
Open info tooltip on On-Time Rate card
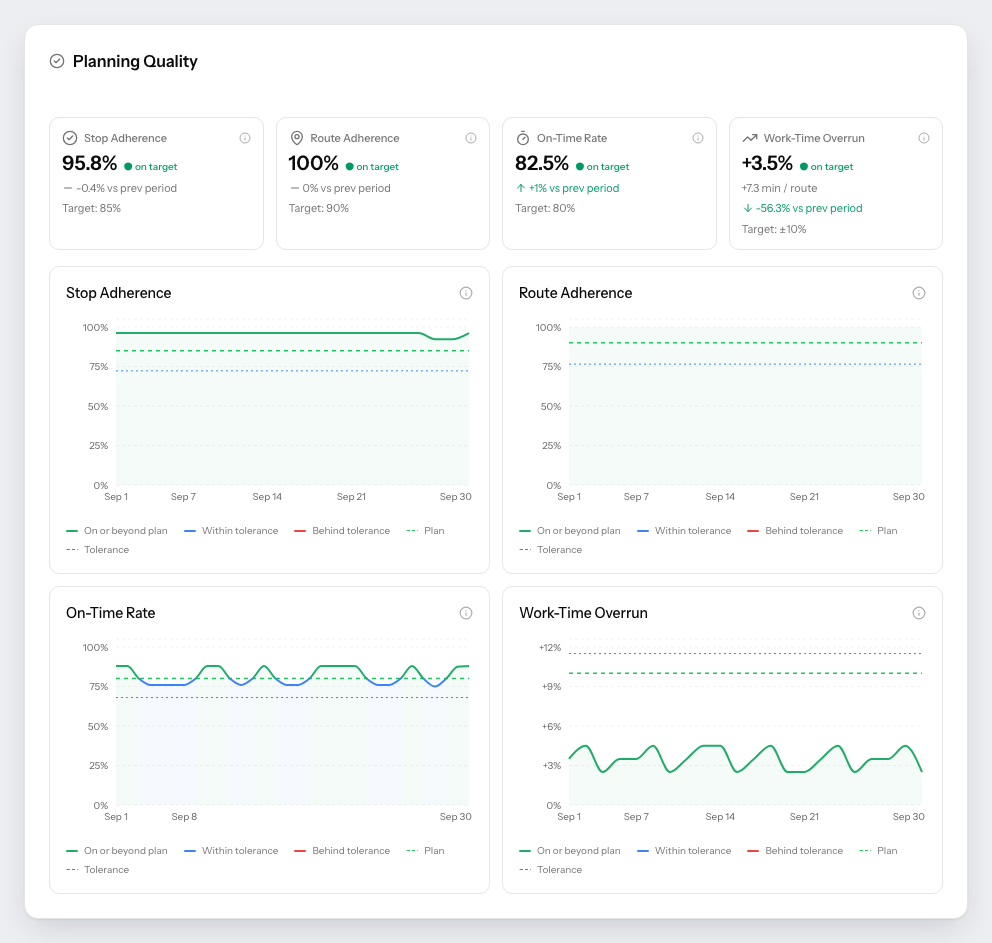coord(698,138)
